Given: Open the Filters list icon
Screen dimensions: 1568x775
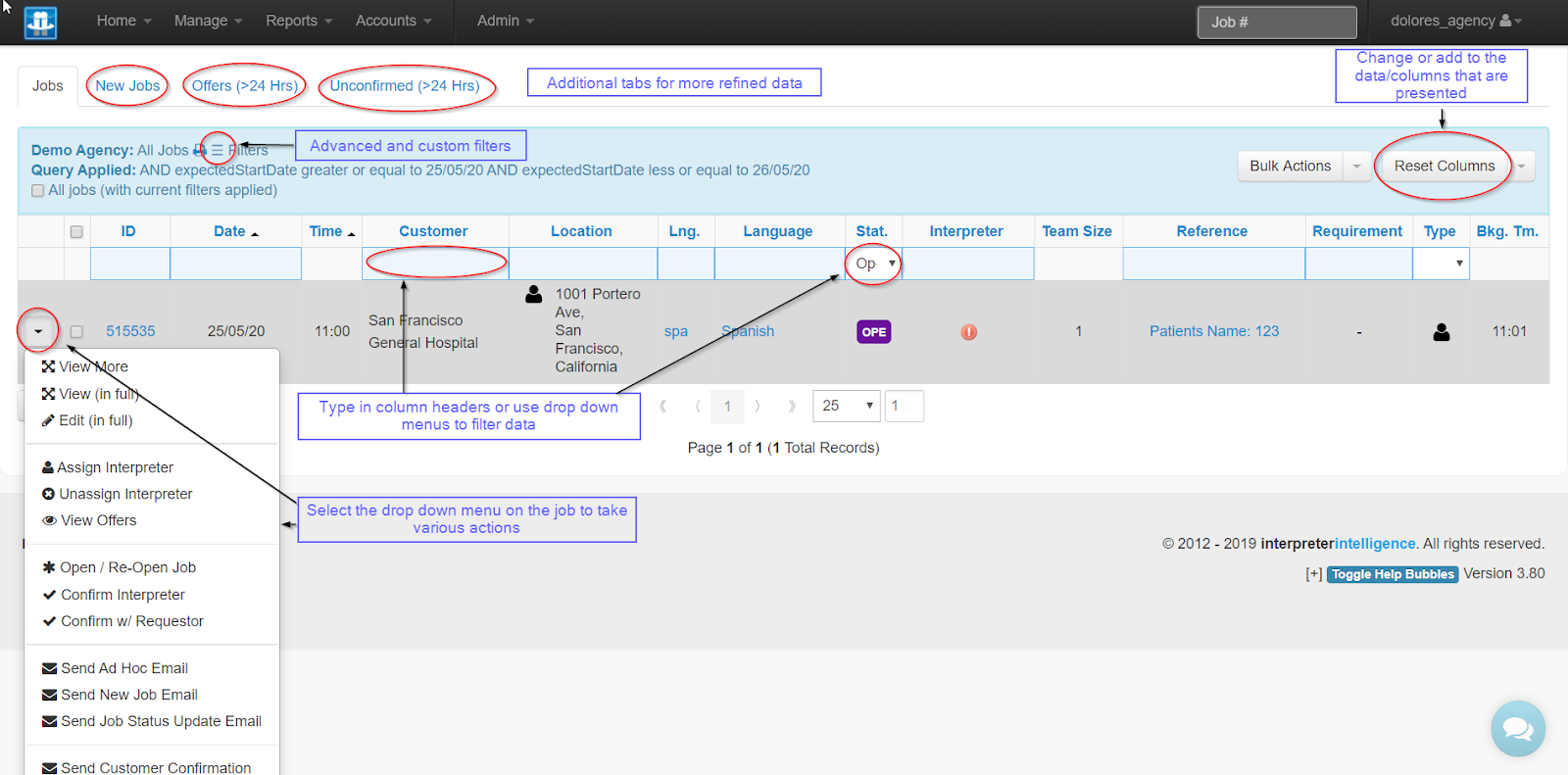Looking at the screenshot, I should pos(218,151).
